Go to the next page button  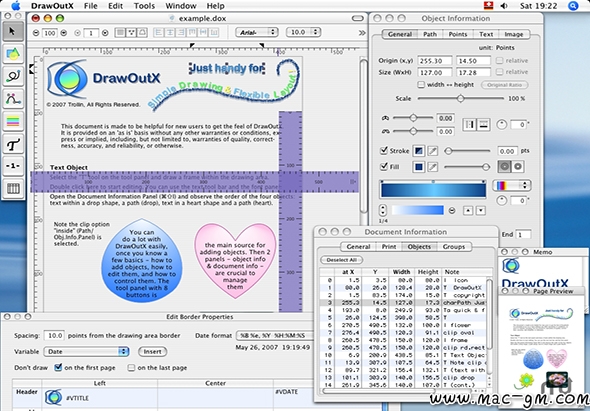[x=105, y=33]
